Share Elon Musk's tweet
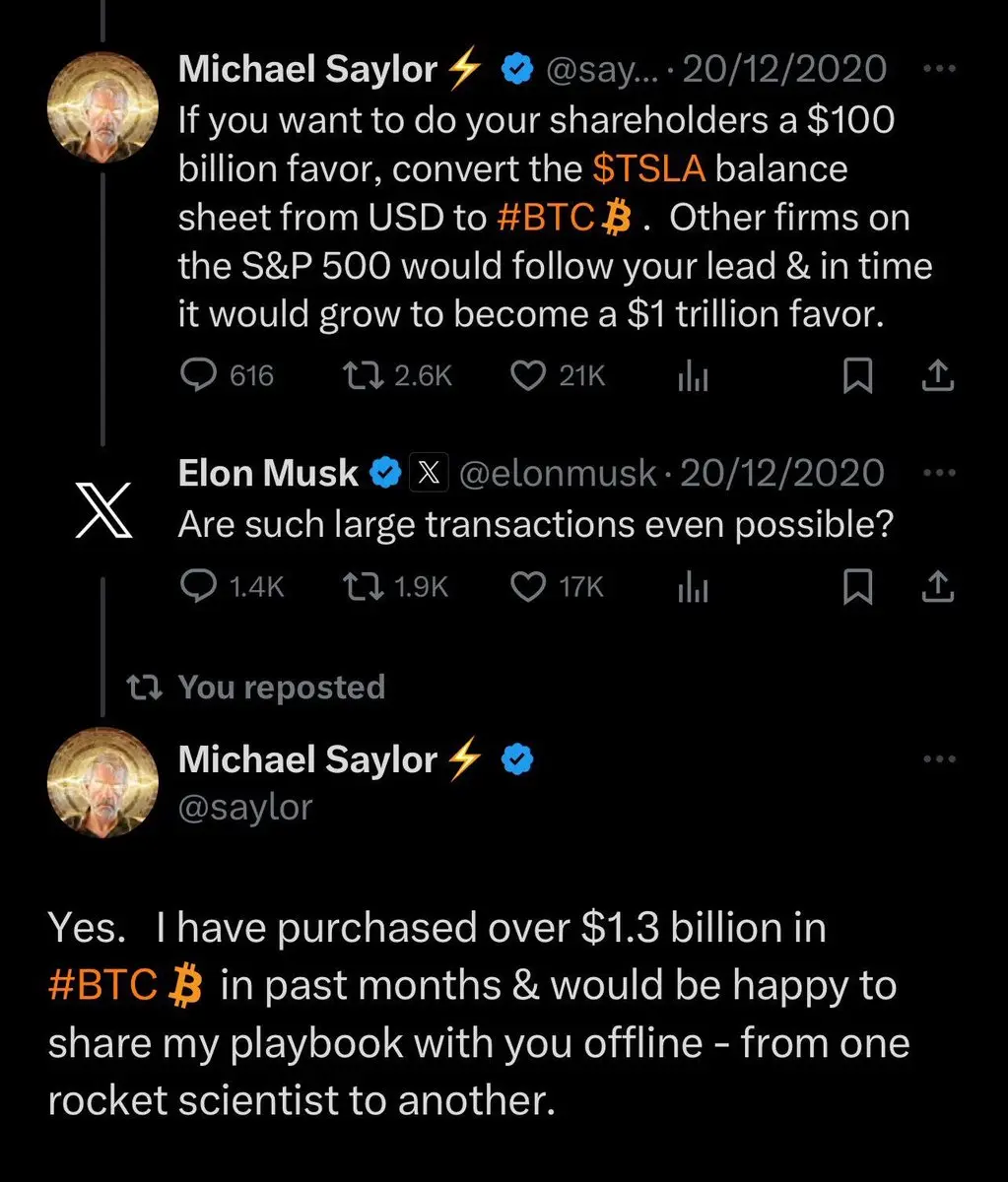The image size is (1008, 1182). point(938,587)
